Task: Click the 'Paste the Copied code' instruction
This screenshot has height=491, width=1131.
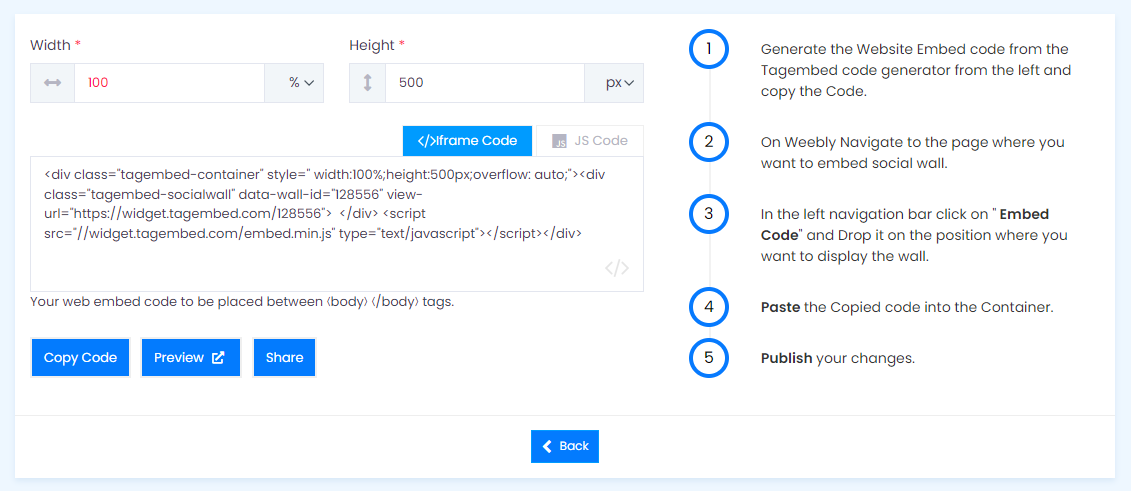Action: [907, 307]
